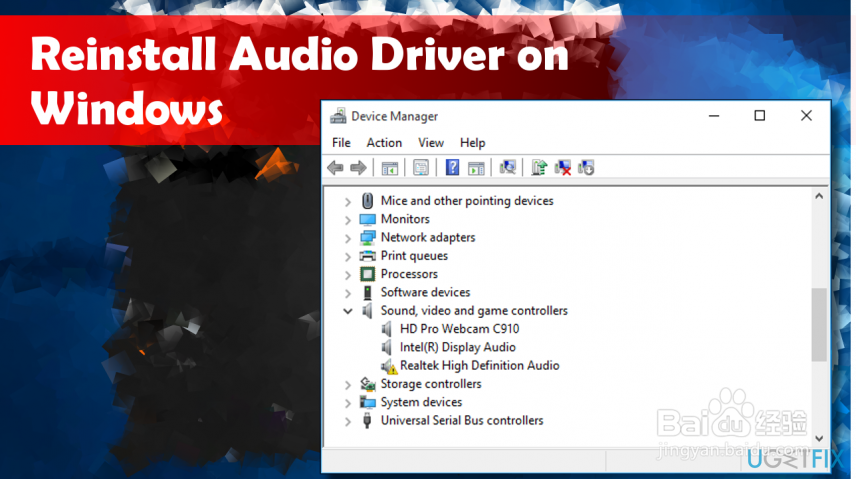The width and height of the screenshot is (856, 479).
Task: Open the Help menu
Action: [x=472, y=143]
